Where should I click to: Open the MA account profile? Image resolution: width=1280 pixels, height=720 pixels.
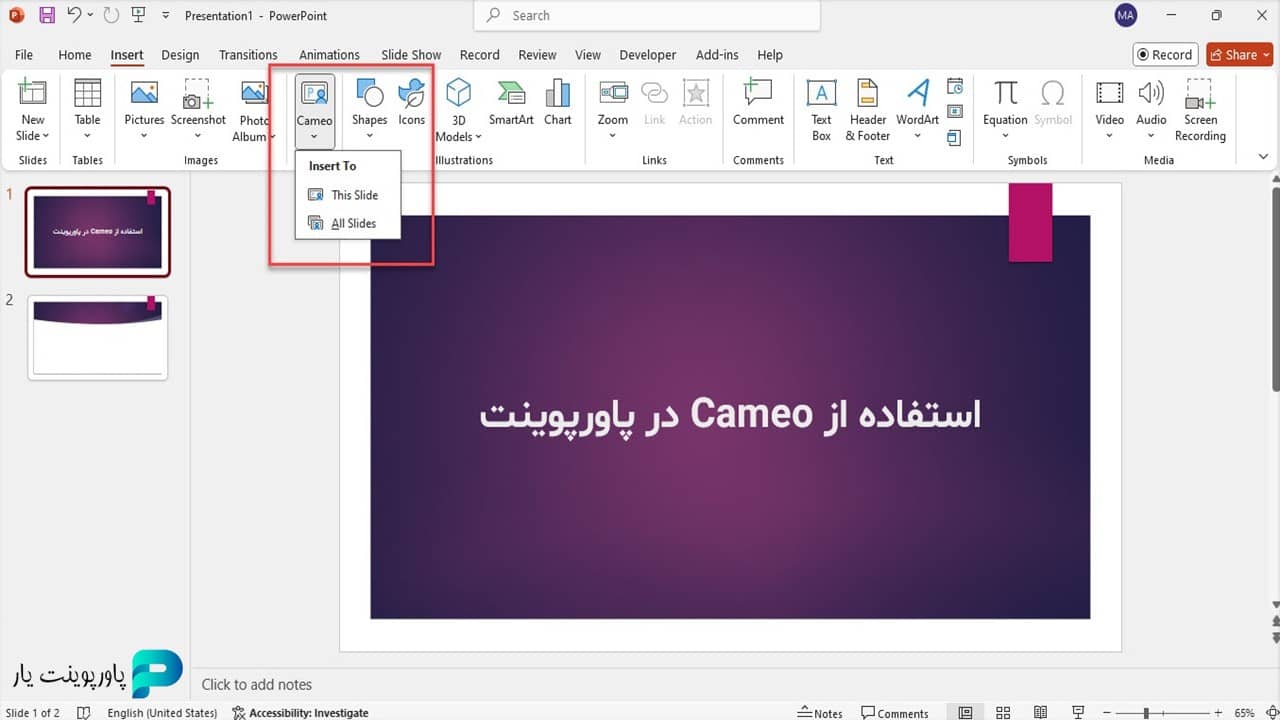(1126, 15)
